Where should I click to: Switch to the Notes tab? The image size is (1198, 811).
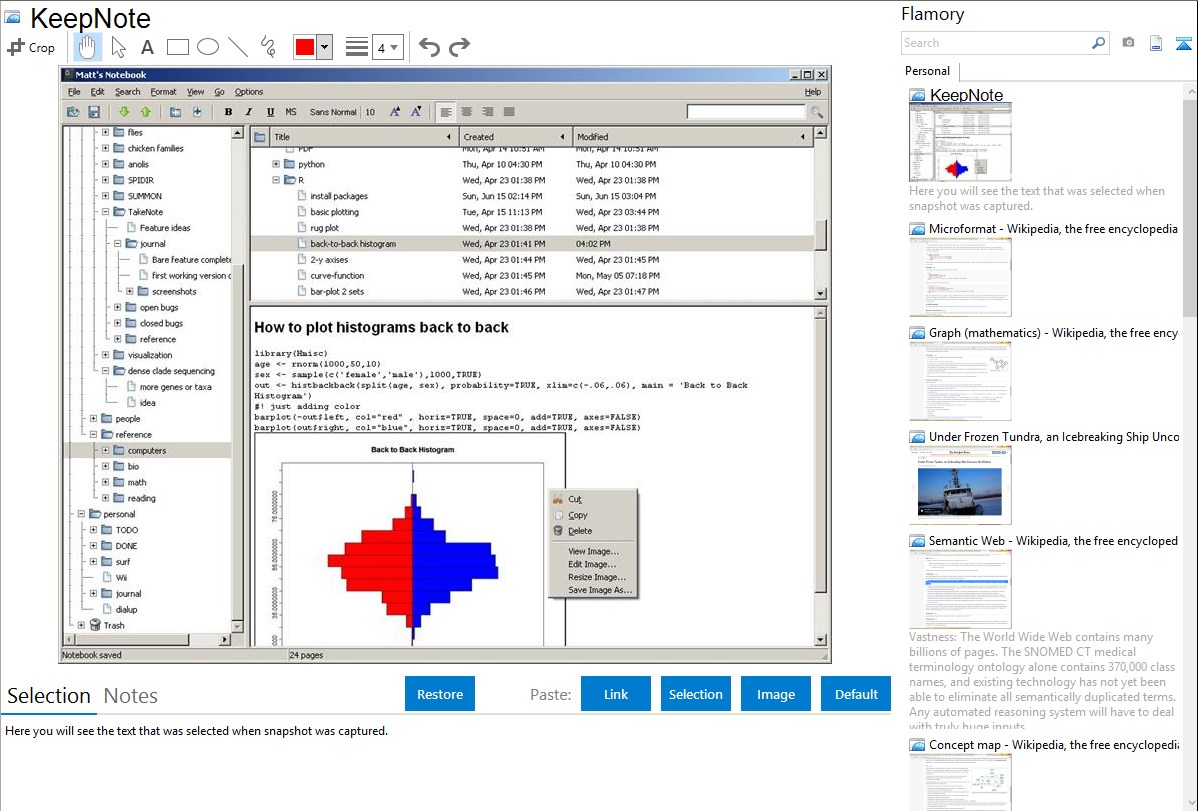pos(131,696)
